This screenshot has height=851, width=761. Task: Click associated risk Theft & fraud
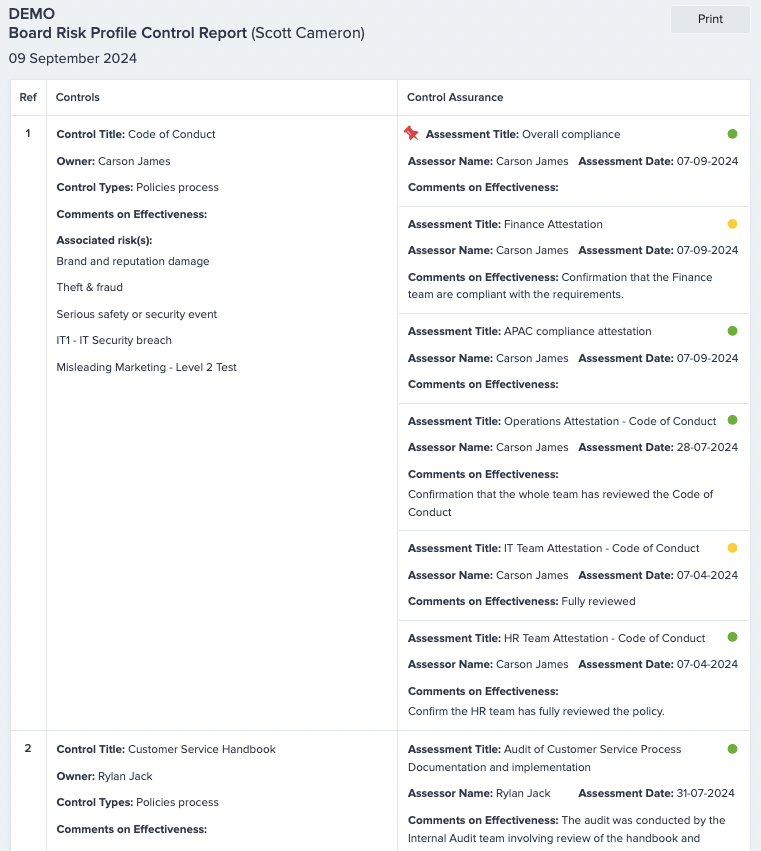[90, 287]
